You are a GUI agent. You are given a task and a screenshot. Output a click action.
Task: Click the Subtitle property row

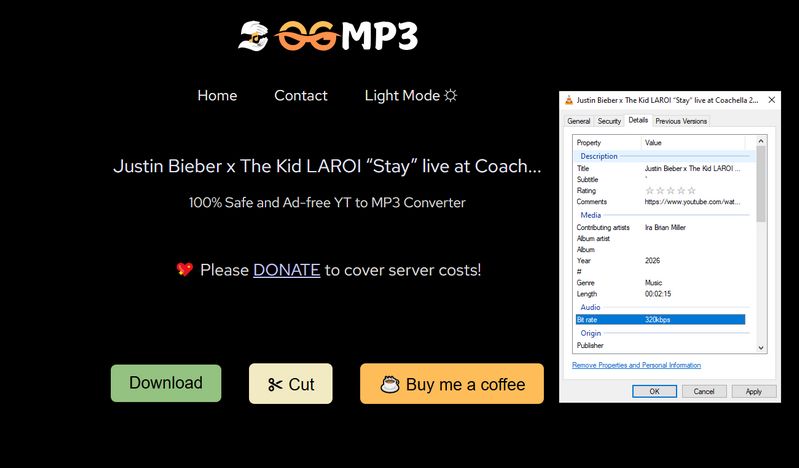(x=660, y=179)
